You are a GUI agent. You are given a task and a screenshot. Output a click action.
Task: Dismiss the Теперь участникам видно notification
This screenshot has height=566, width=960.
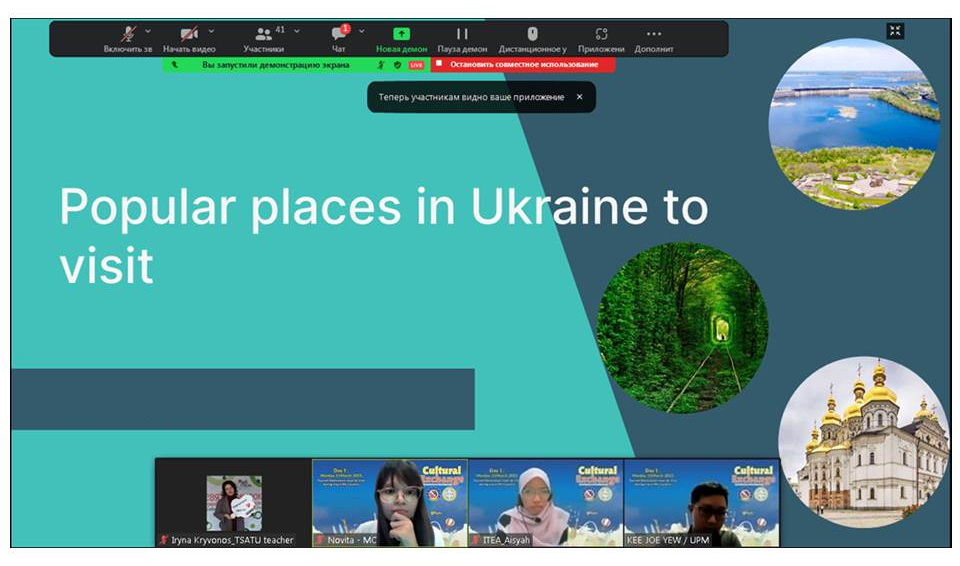click(x=580, y=97)
